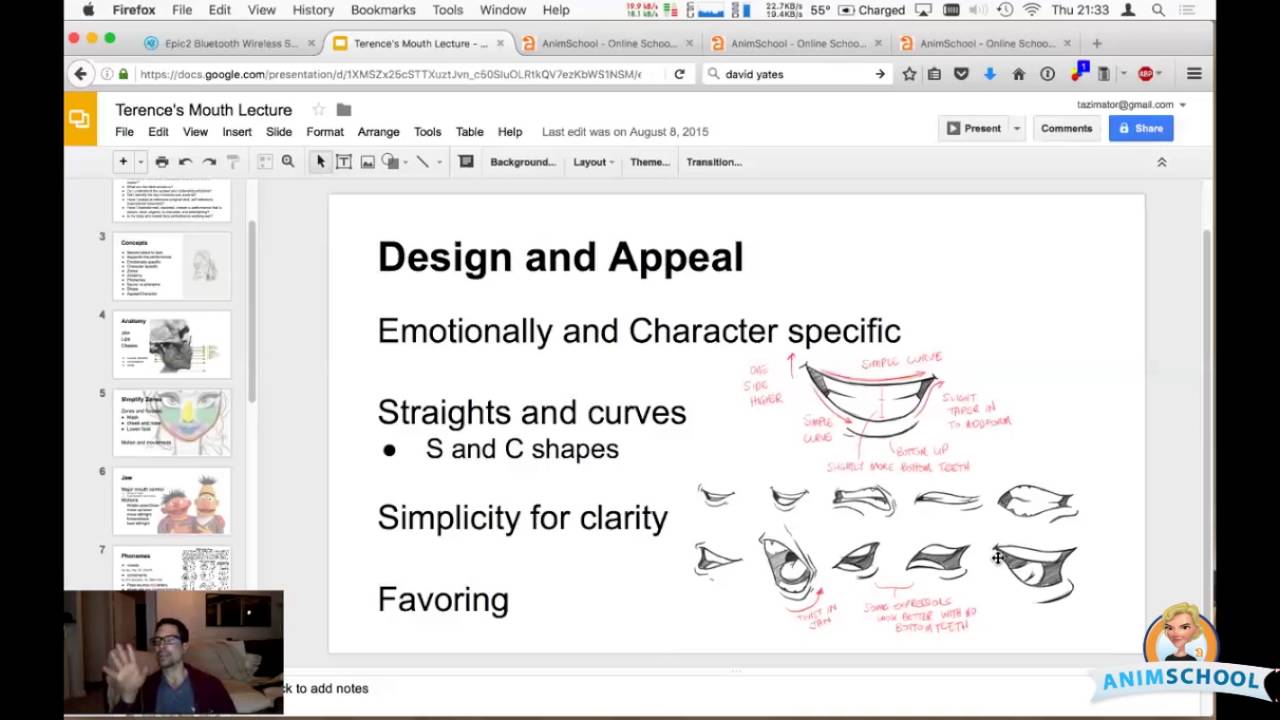Open the Firefox hamburger menu
The image size is (1280, 720).
[1193, 74]
